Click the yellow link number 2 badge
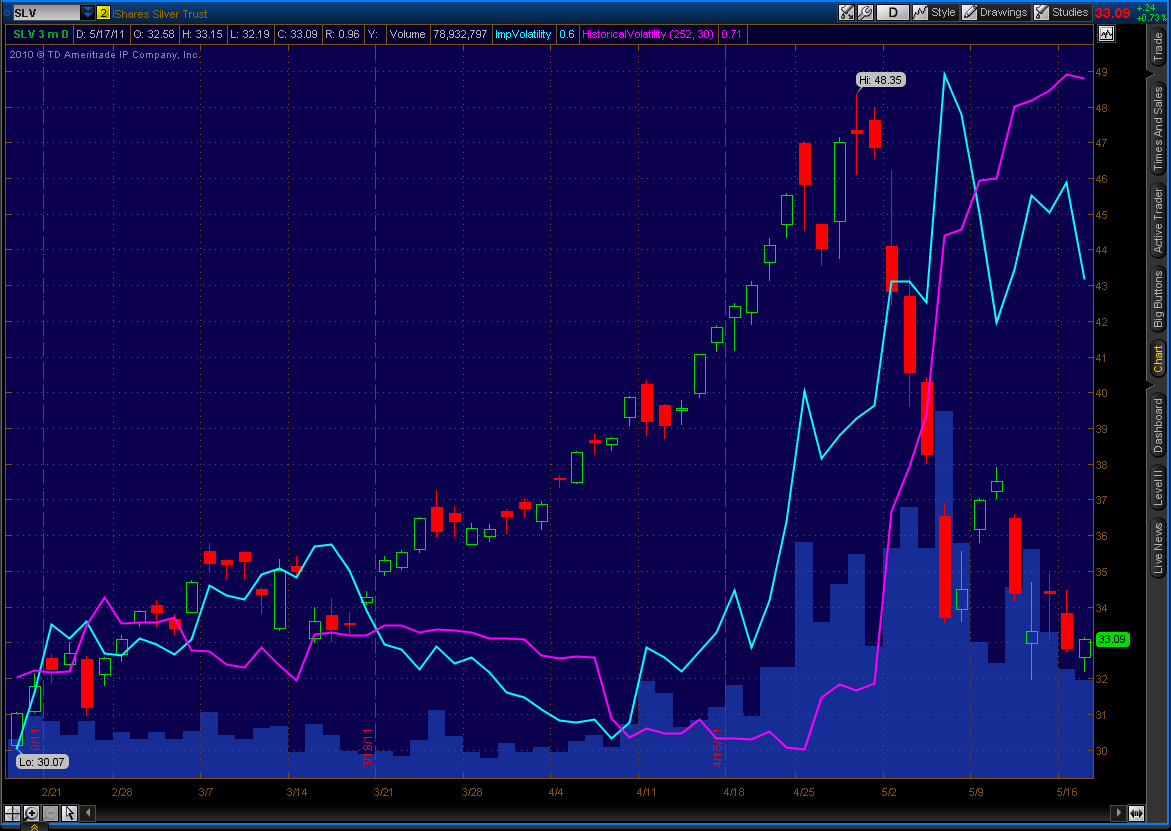 (x=103, y=13)
